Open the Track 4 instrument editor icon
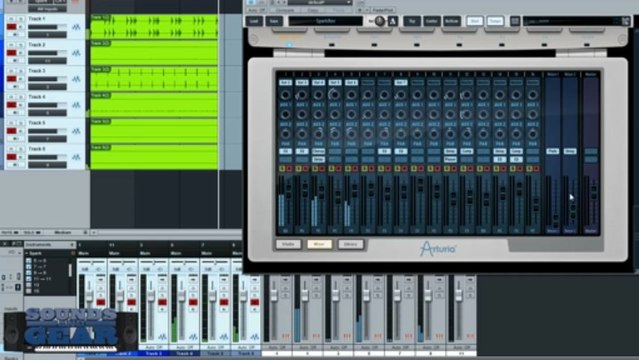The height and width of the screenshot is (360, 639). tap(76, 105)
